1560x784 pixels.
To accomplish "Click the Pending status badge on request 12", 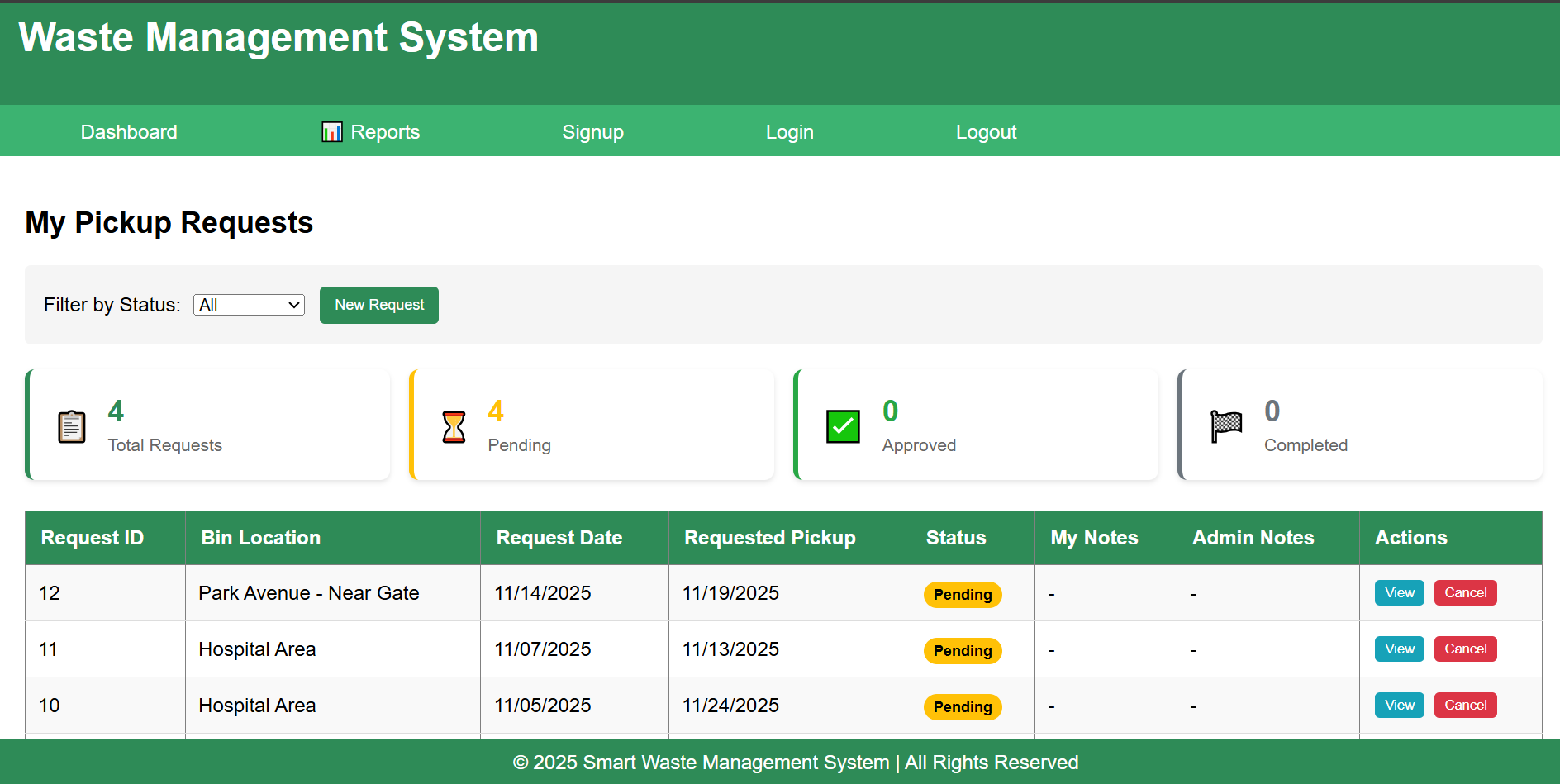I will coord(962,594).
